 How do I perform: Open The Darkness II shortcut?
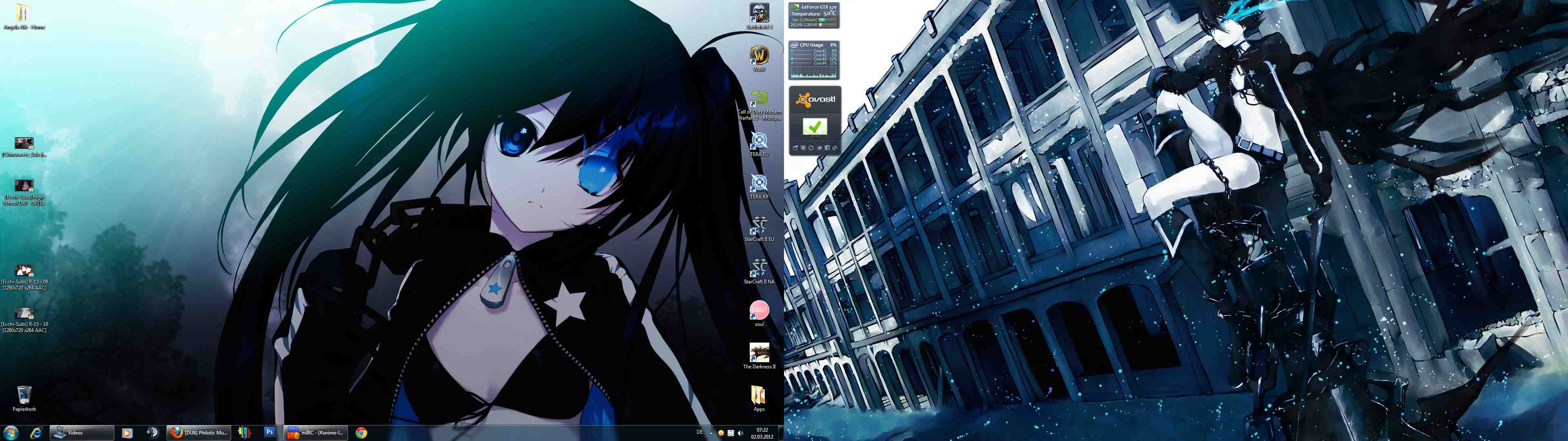pyautogui.click(x=759, y=356)
